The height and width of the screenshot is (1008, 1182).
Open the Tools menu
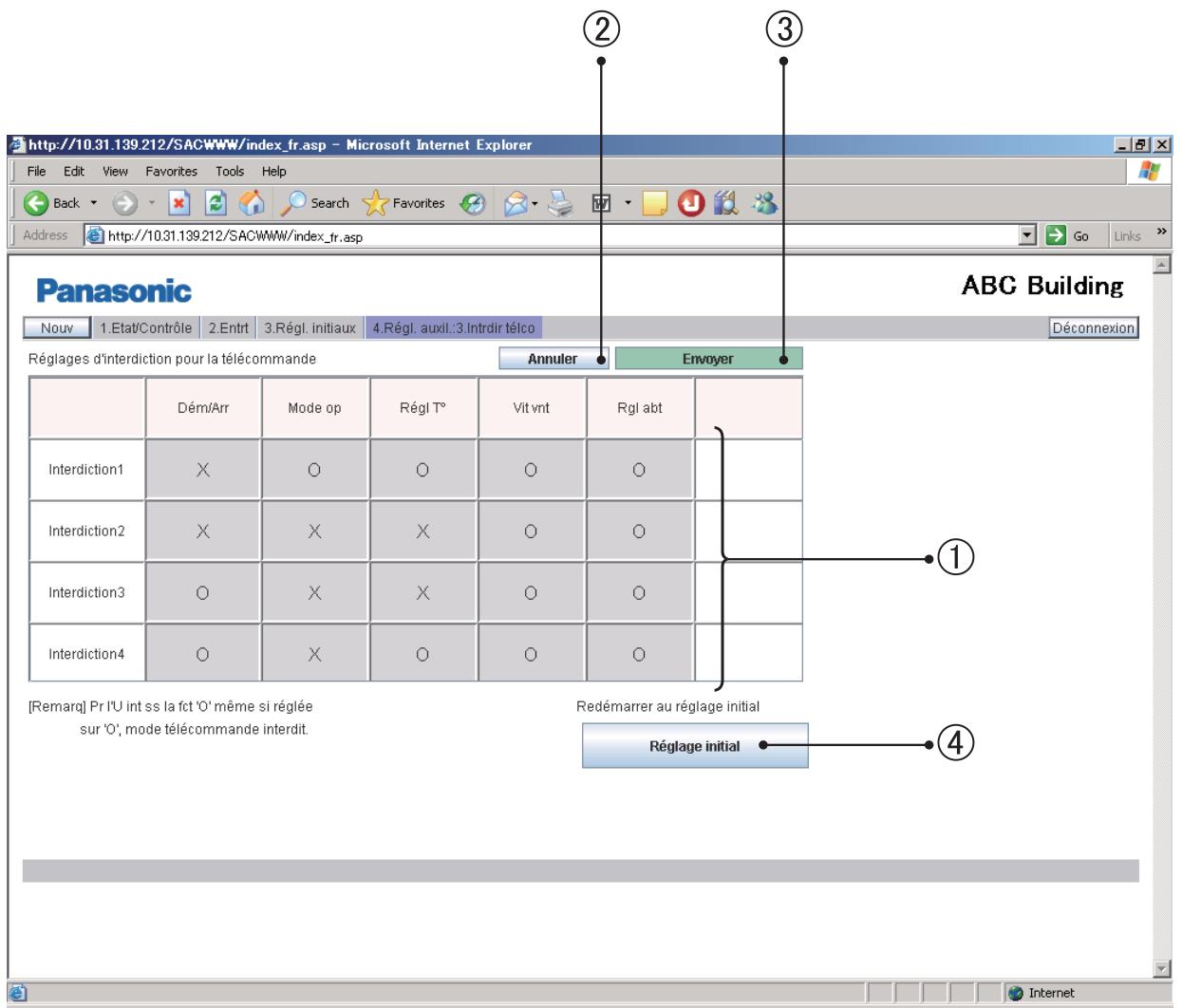[230, 172]
